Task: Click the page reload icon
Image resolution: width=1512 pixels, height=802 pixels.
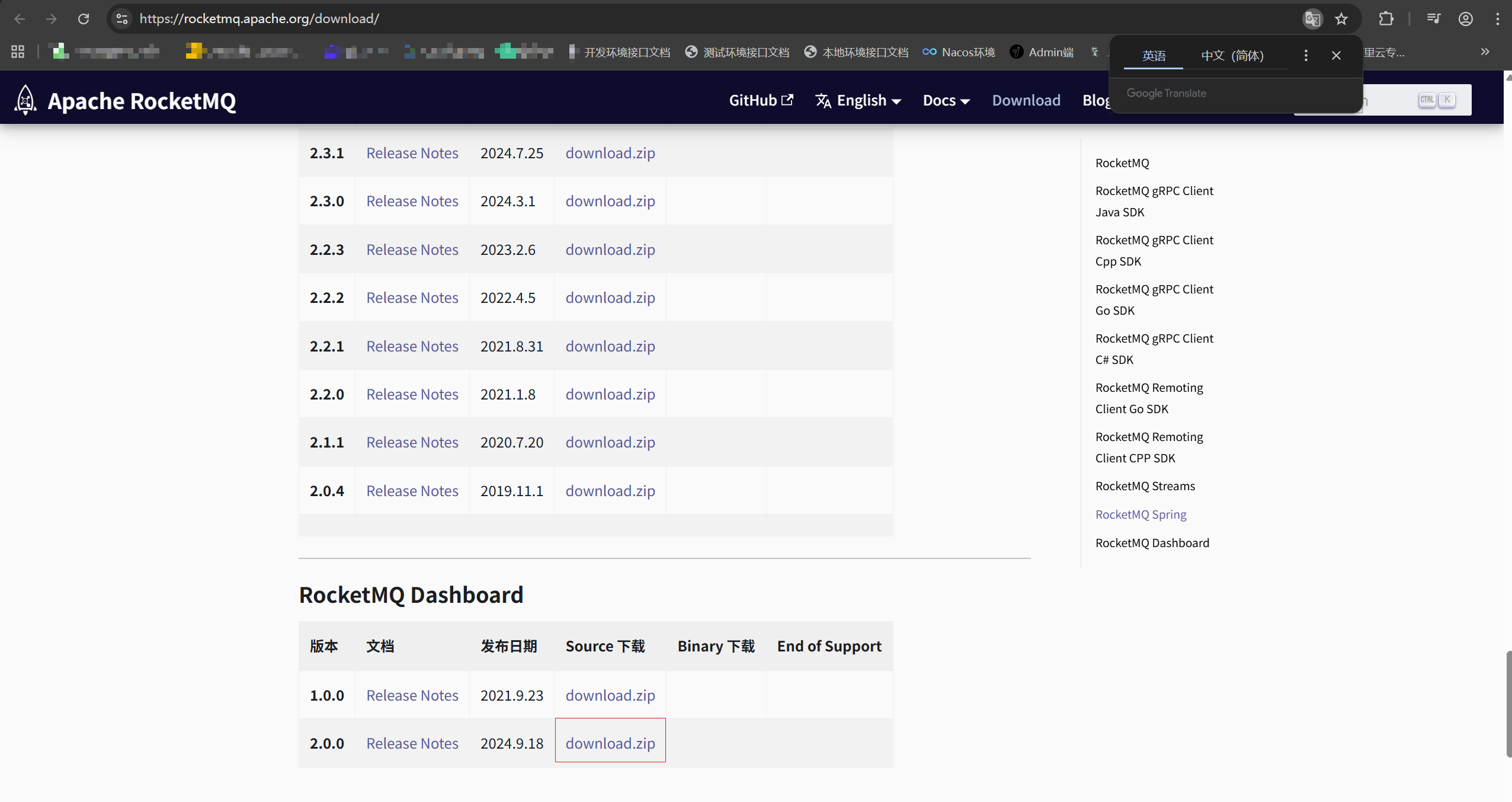Action: [84, 18]
